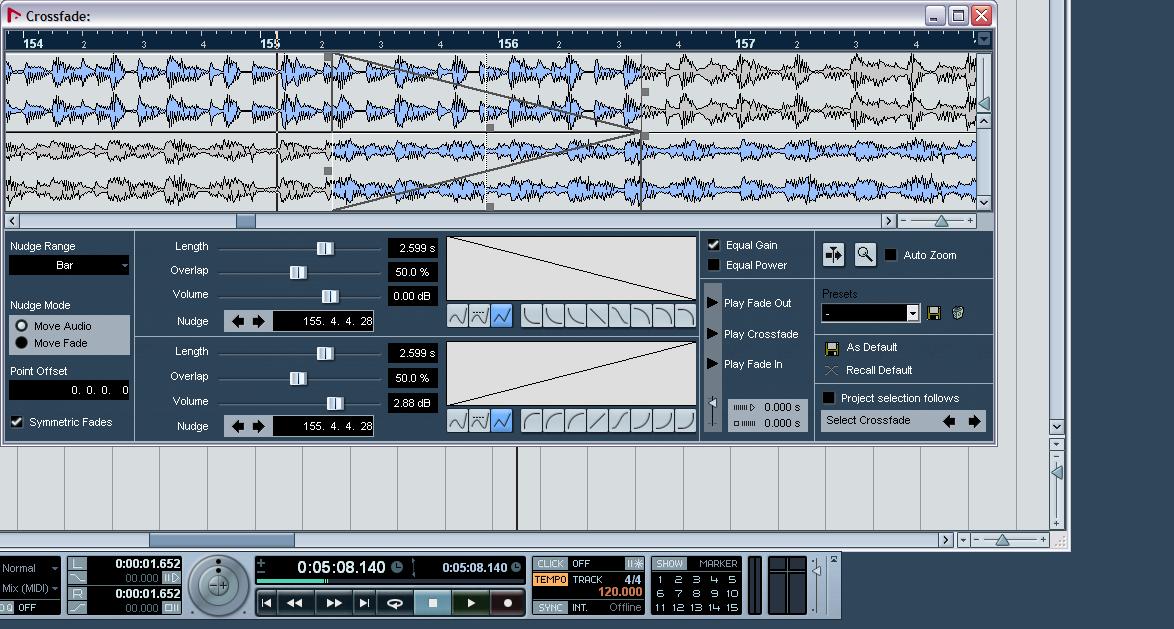The width and height of the screenshot is (1174, 629).
Task: Delete the selected preset using the trash icon
Action: 958,312
